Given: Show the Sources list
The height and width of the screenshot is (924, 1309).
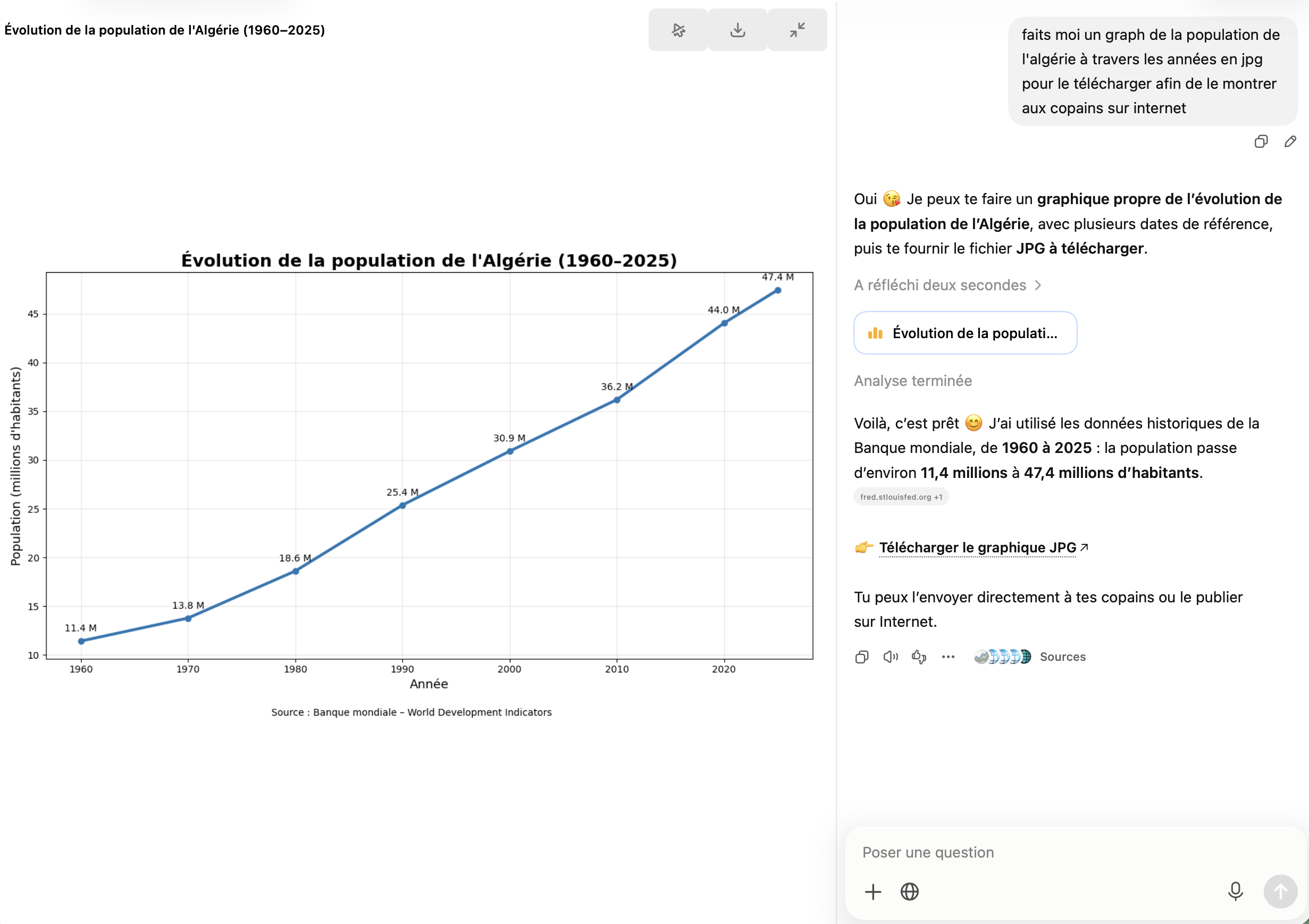Looking at the screenshot, I should point(1030,657).
